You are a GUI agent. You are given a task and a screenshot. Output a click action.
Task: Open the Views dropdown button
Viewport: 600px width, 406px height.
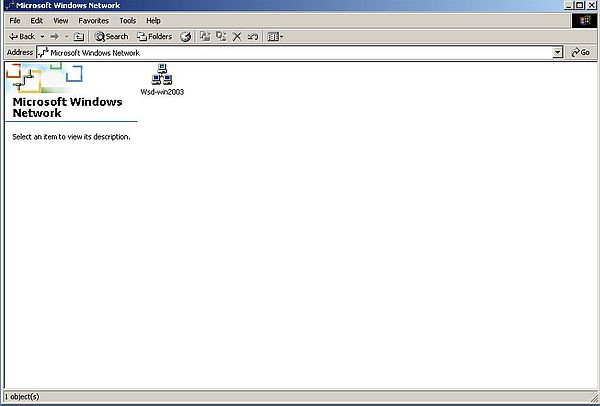tap(275, 37)
